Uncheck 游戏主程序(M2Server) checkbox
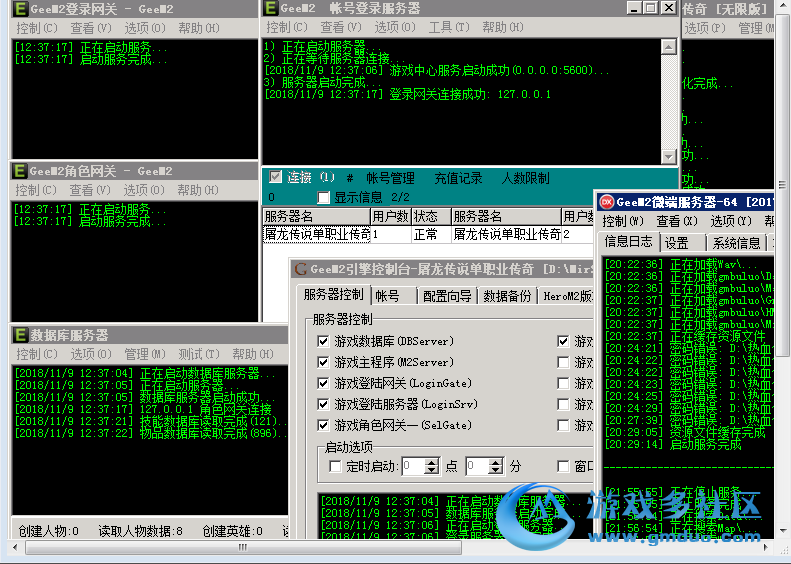Image resolution: width=791 pixels, height=564 pixels. click(323, 362)
